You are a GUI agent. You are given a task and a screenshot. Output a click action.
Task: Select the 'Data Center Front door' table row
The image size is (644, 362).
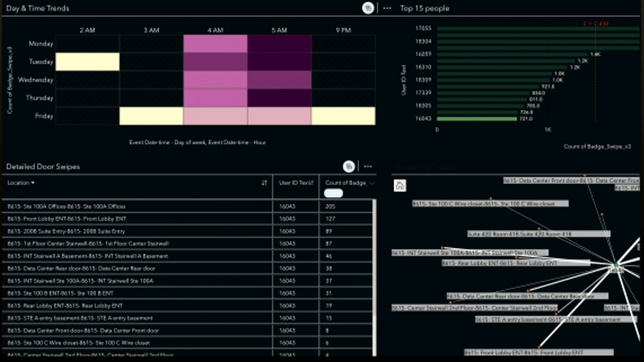coord(187,330)
